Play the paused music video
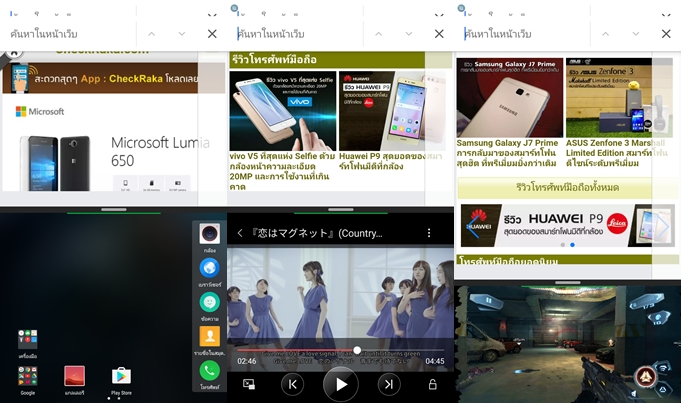Image resolution: width=681 pixels, height=403 pixels. [340, 384]
